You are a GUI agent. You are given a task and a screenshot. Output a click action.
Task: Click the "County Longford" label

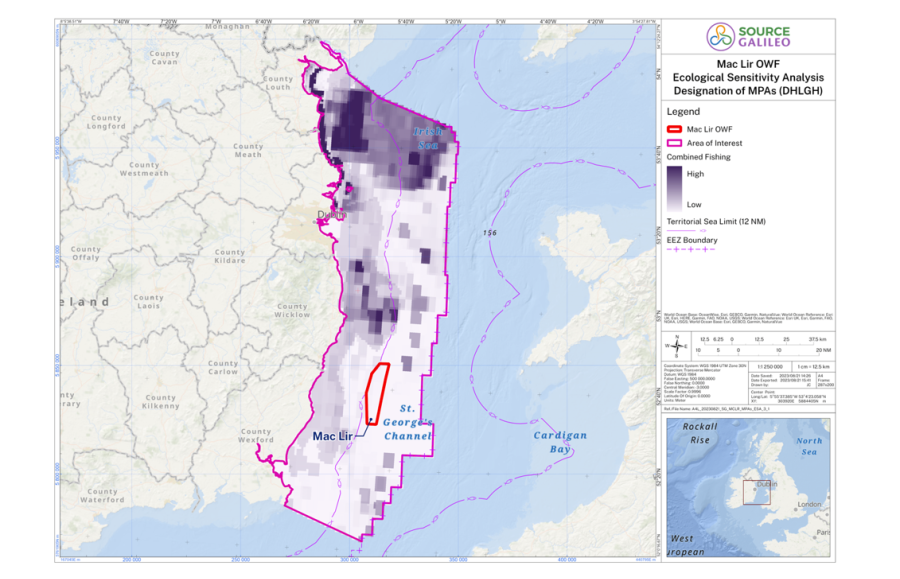[106, 122]
